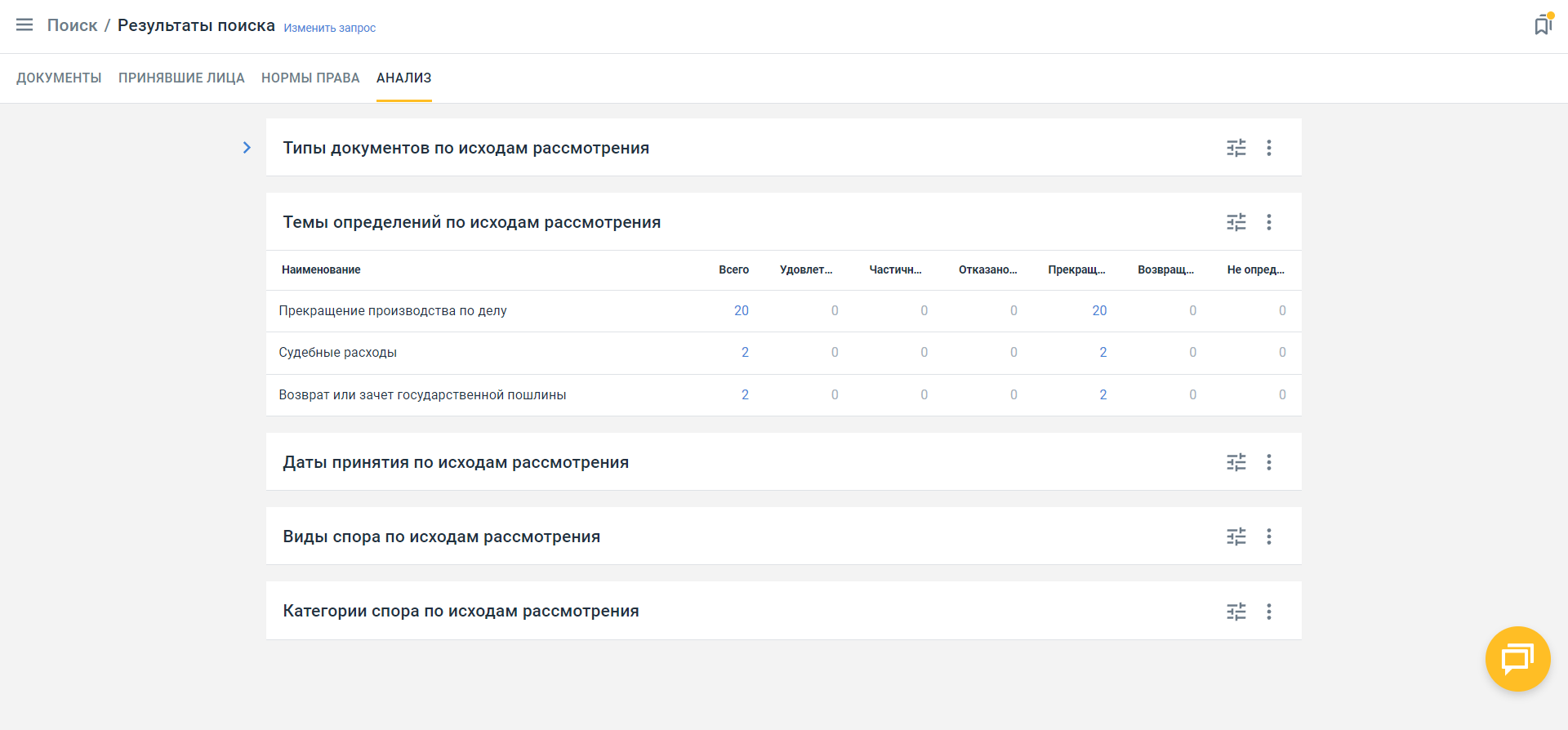Expand the Виды спора по исходам рассмотрения section
Image resolution: width=1568 pixels, height=730 pixels.
(442, 536)
